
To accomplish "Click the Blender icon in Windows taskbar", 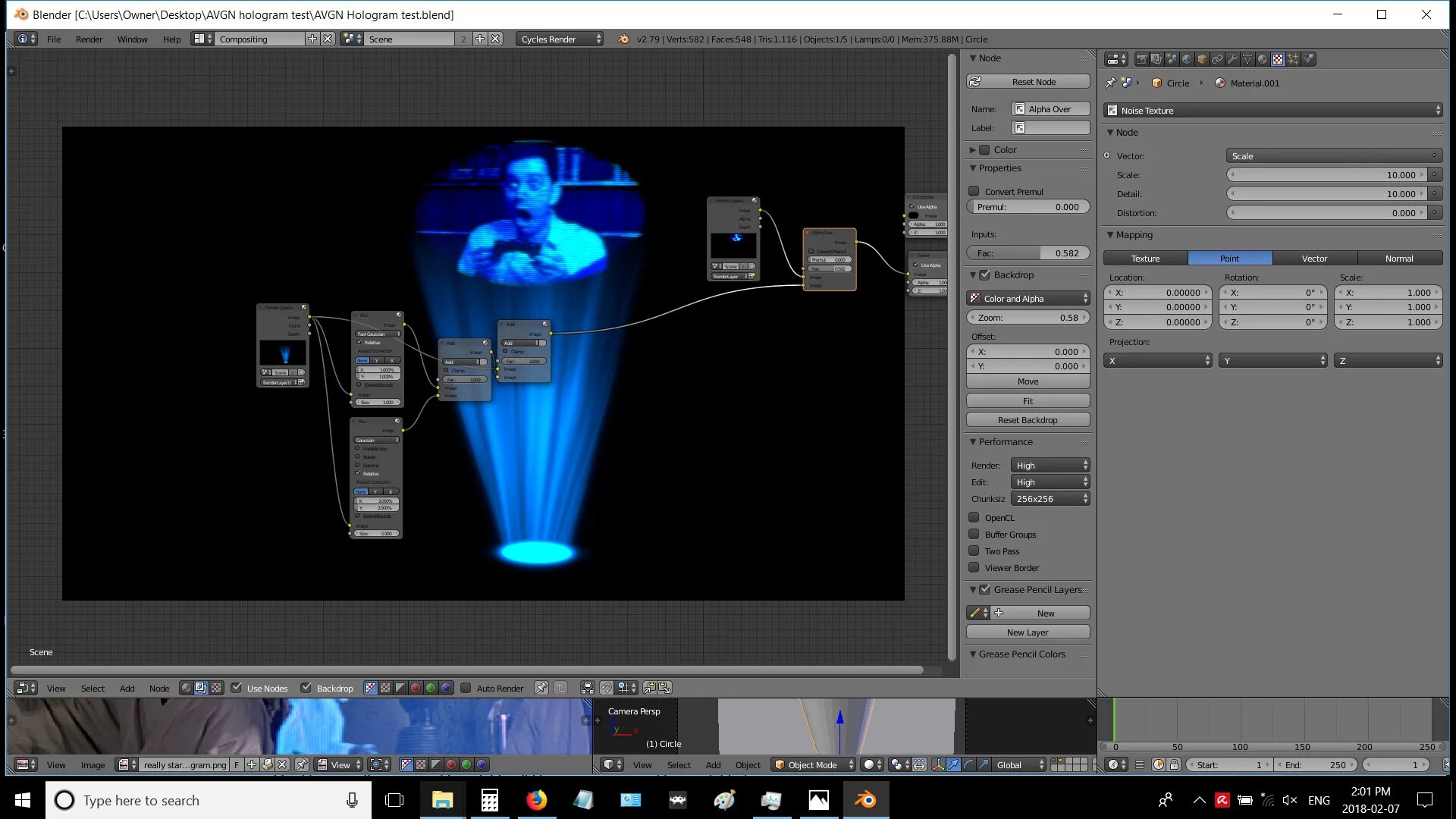I will [865, 800].
